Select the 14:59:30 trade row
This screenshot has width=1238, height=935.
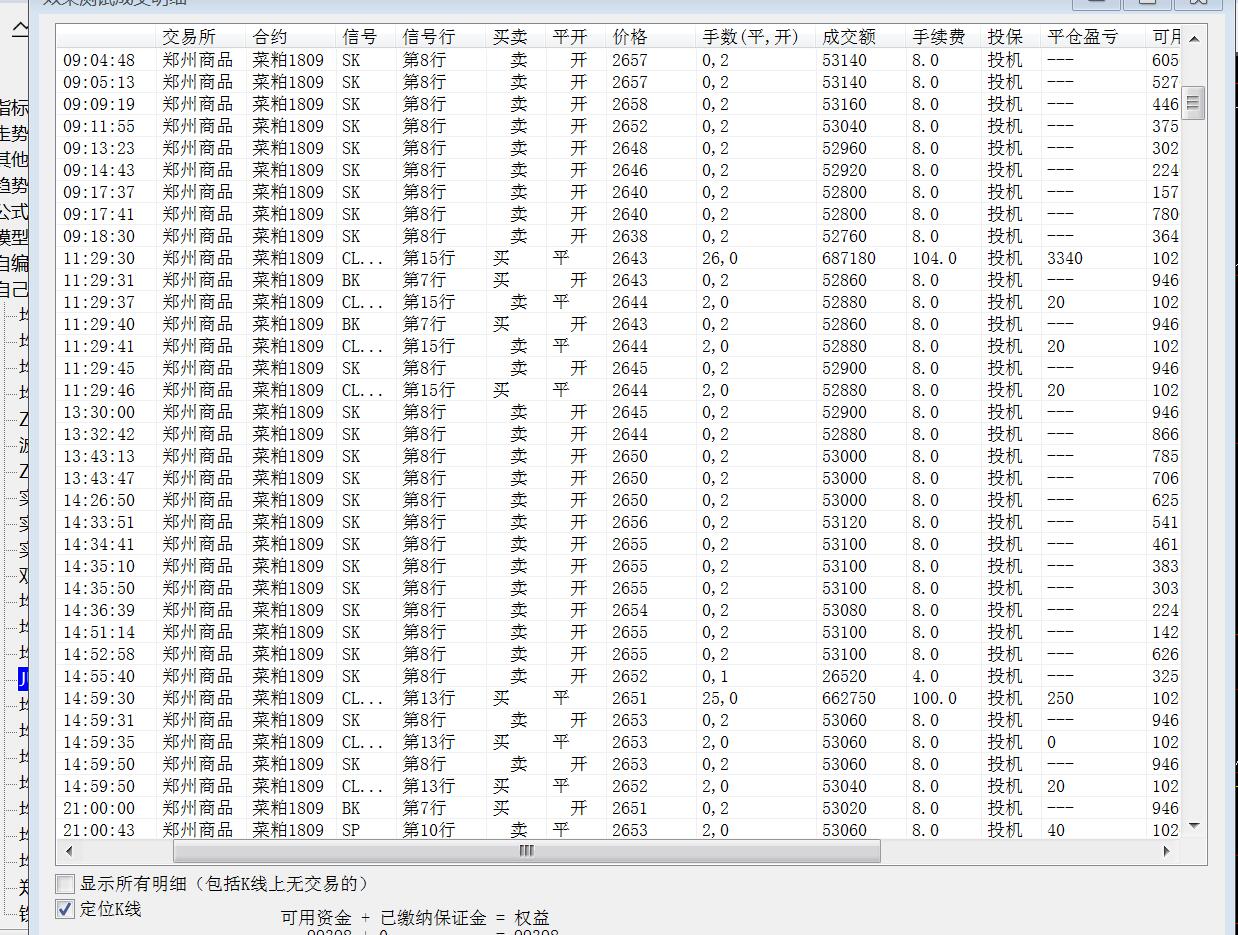[400, 698]
